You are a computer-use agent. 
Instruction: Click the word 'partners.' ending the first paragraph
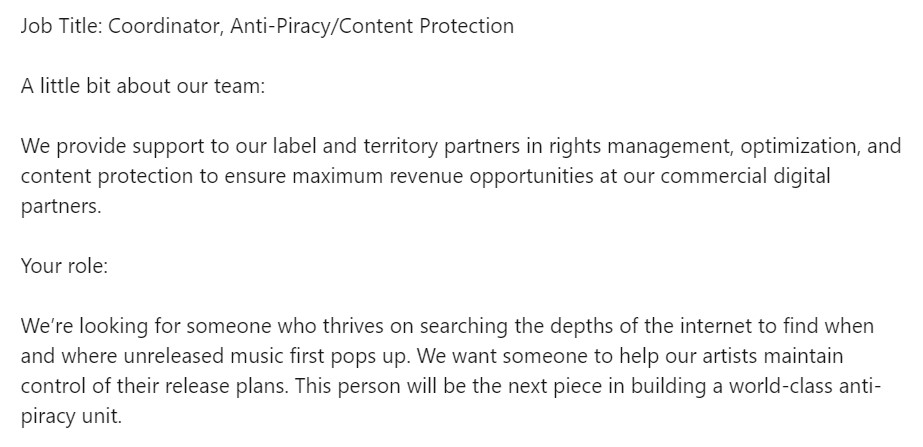tap(61, 206)
